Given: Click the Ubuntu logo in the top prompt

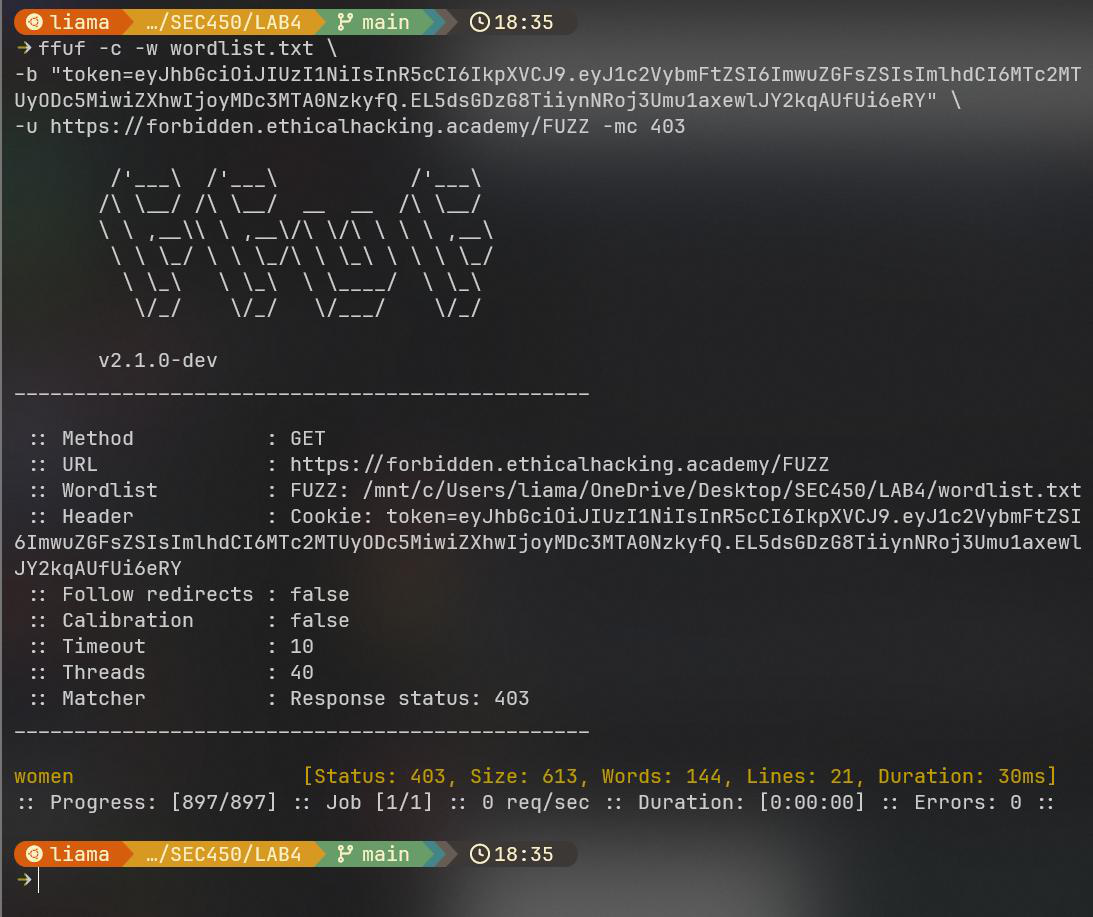Looking at the screenshot, I should tap(34, 22).
